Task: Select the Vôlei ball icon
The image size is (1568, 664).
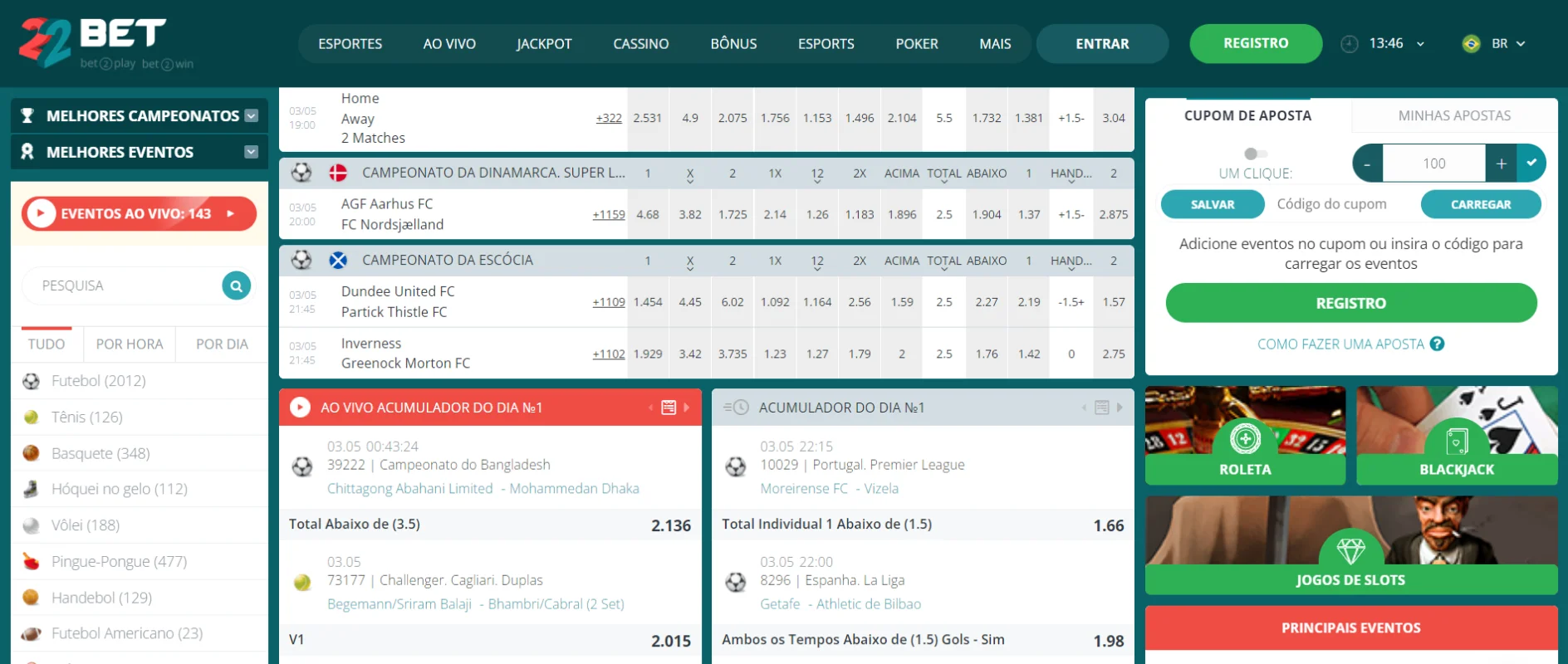Action: pos(31,525)
